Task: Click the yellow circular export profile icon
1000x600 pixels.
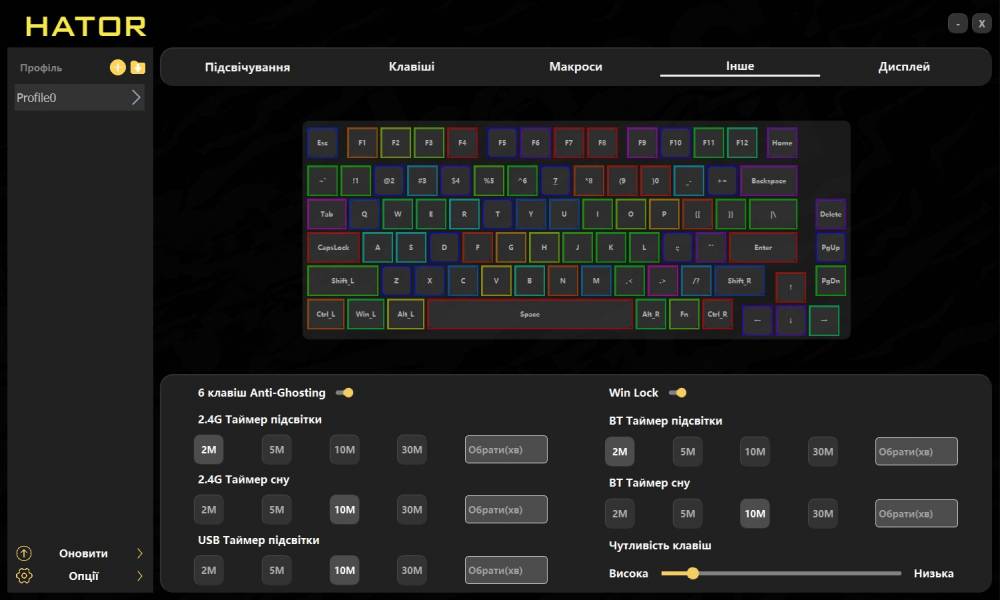Action: [x=118, y=68]
